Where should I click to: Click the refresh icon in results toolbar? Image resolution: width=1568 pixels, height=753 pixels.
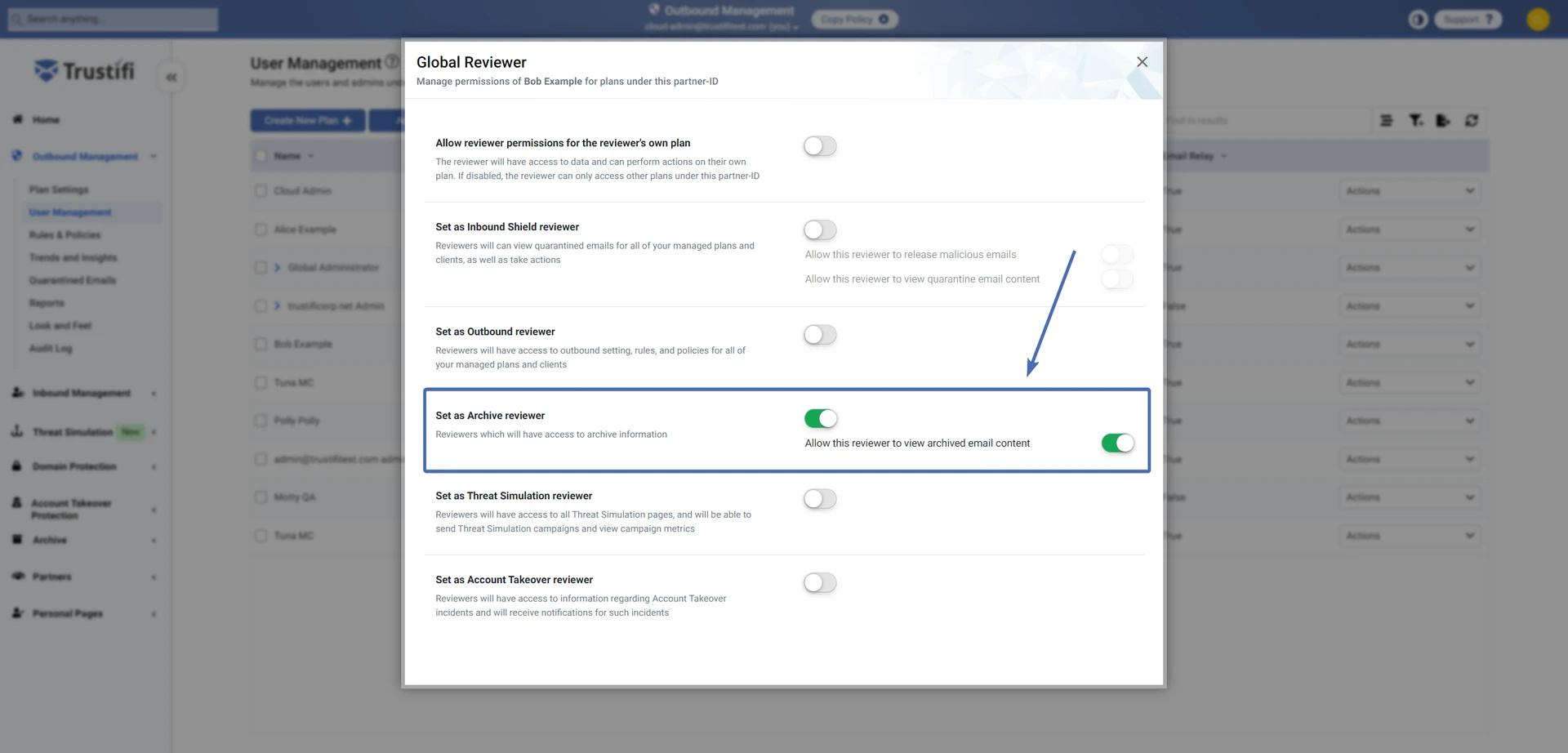(x=1471, y=121)
